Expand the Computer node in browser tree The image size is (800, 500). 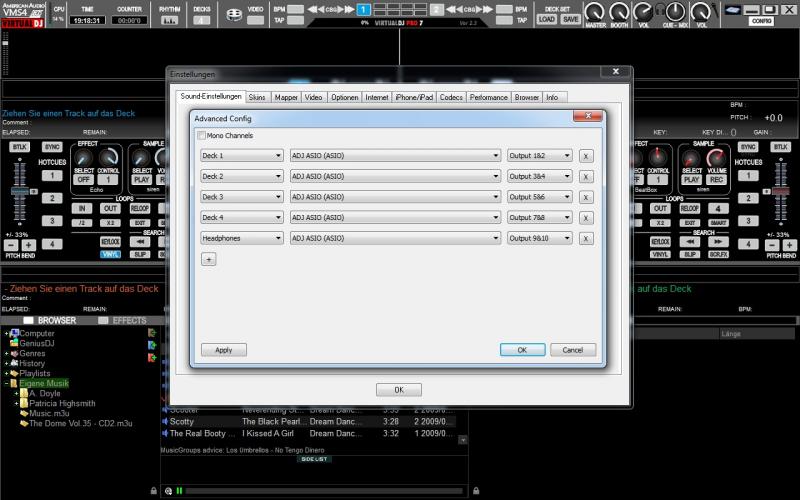pos(7,333)
